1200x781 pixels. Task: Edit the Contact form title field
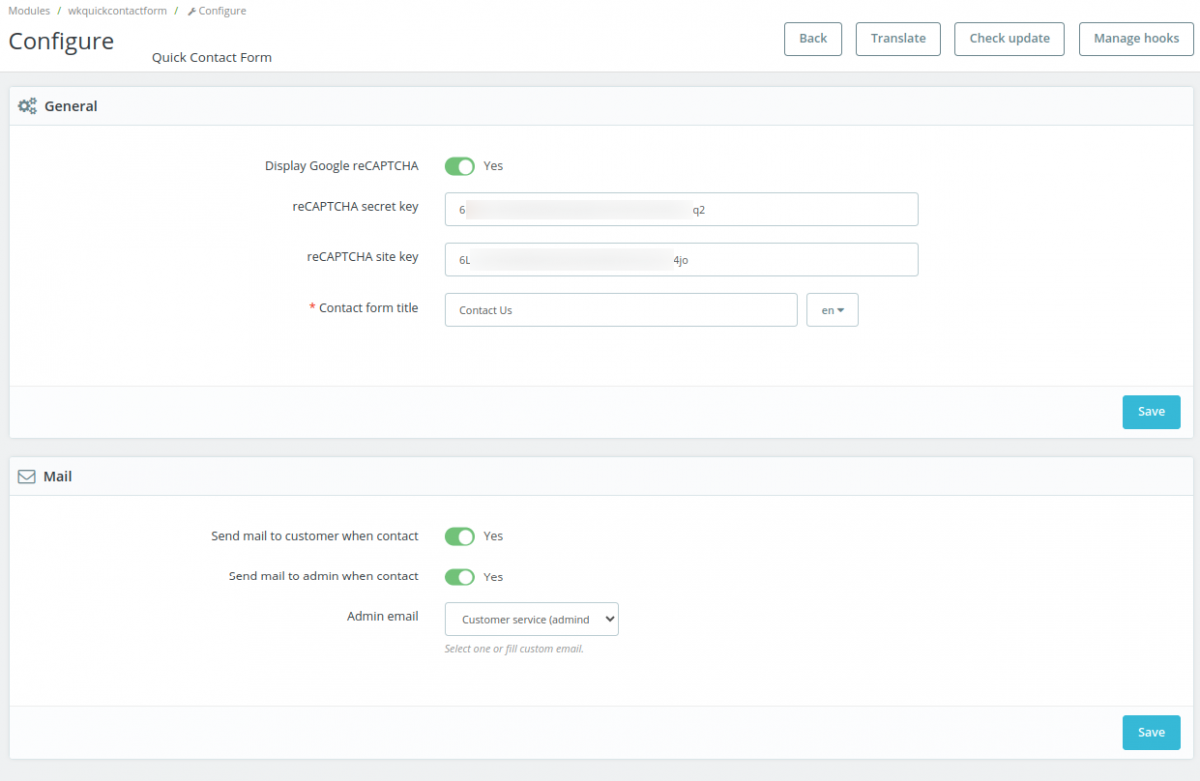(620, 310)
